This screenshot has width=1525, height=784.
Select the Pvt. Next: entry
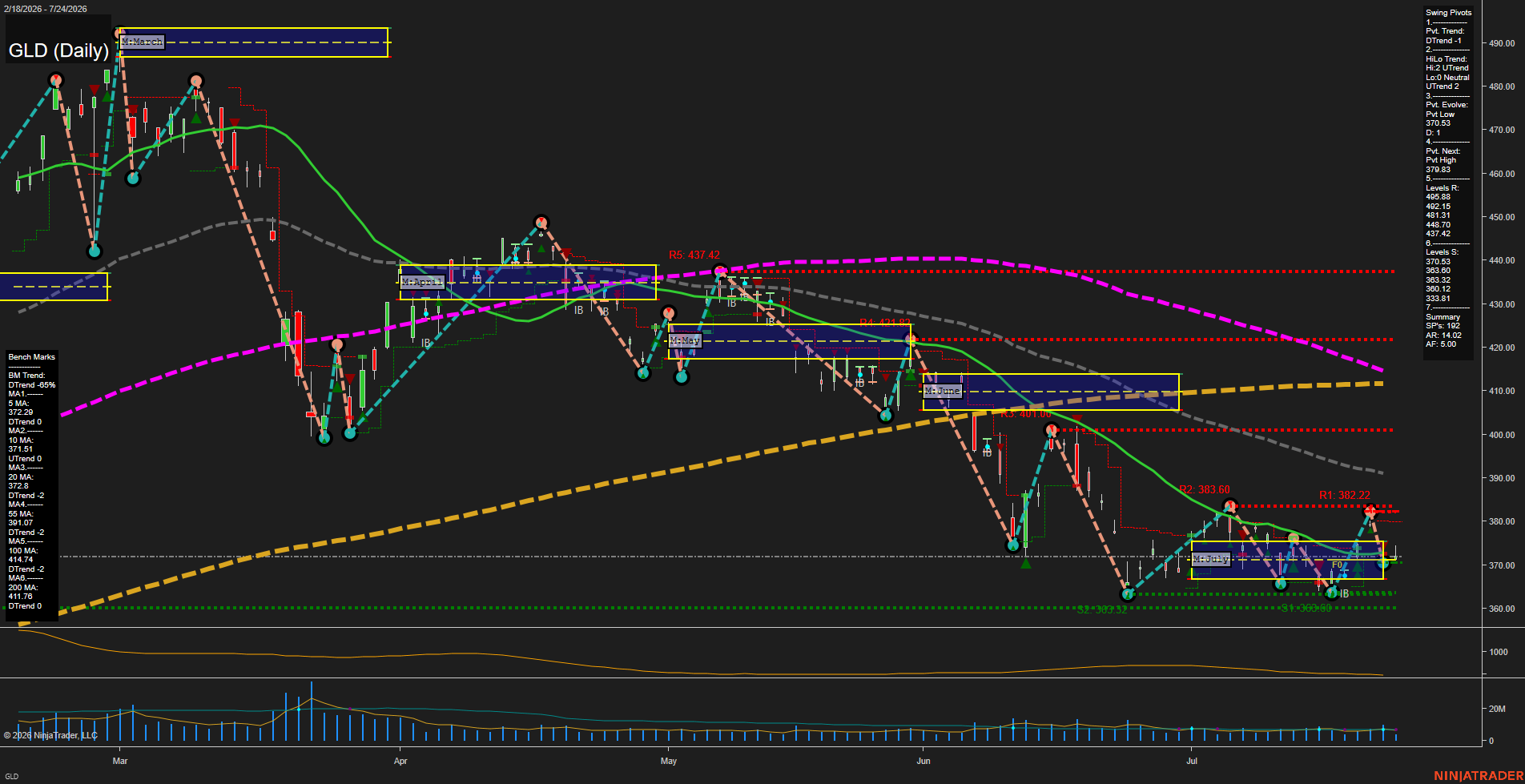pyautogui.click(x=1443, y=151)
